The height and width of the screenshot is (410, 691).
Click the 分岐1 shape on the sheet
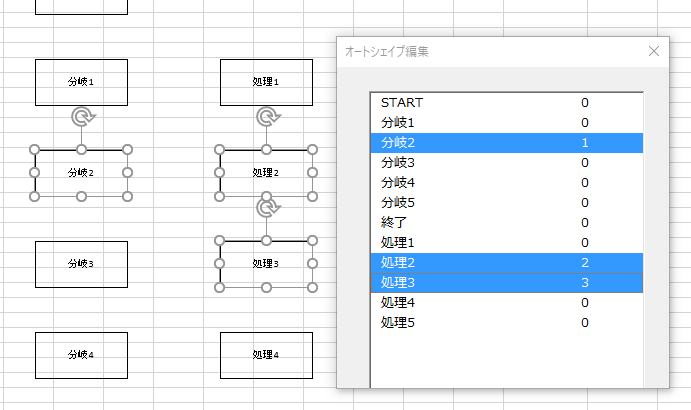pos(82,82)
